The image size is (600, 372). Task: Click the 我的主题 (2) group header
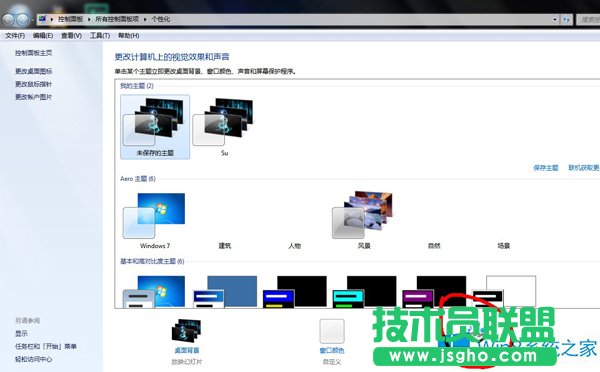click(x=137, y=86)
